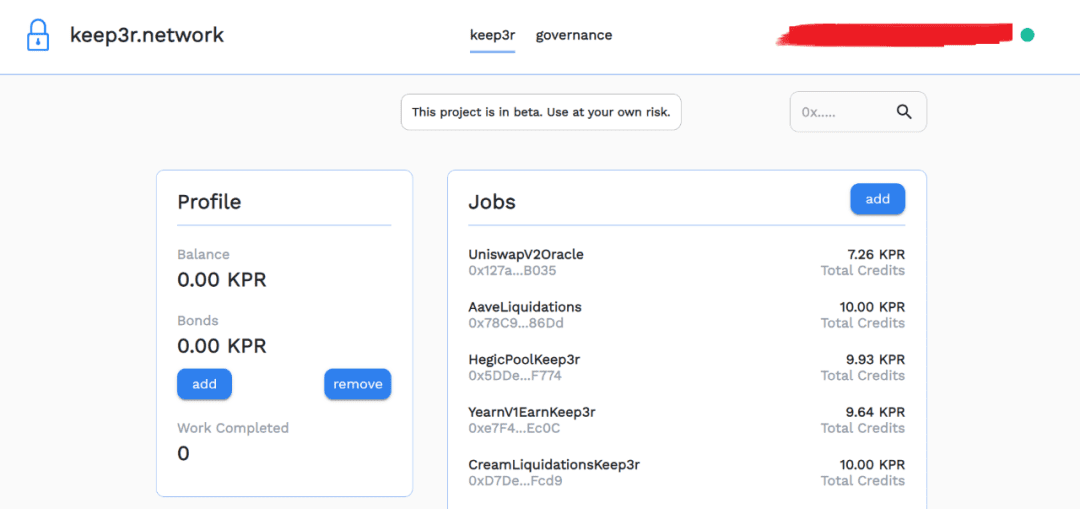Click address 0x5DDe...F774

pos(515,375)
